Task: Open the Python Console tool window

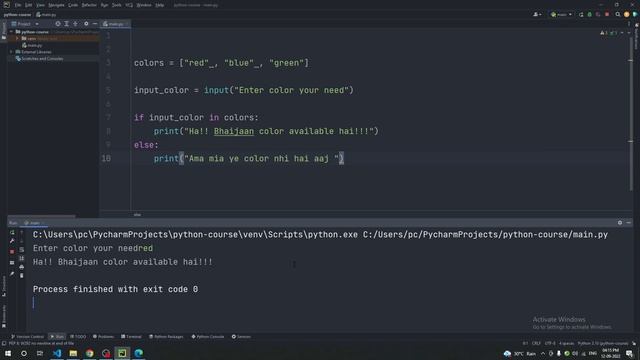Action: pyautogui.click(x=208, y=337)
